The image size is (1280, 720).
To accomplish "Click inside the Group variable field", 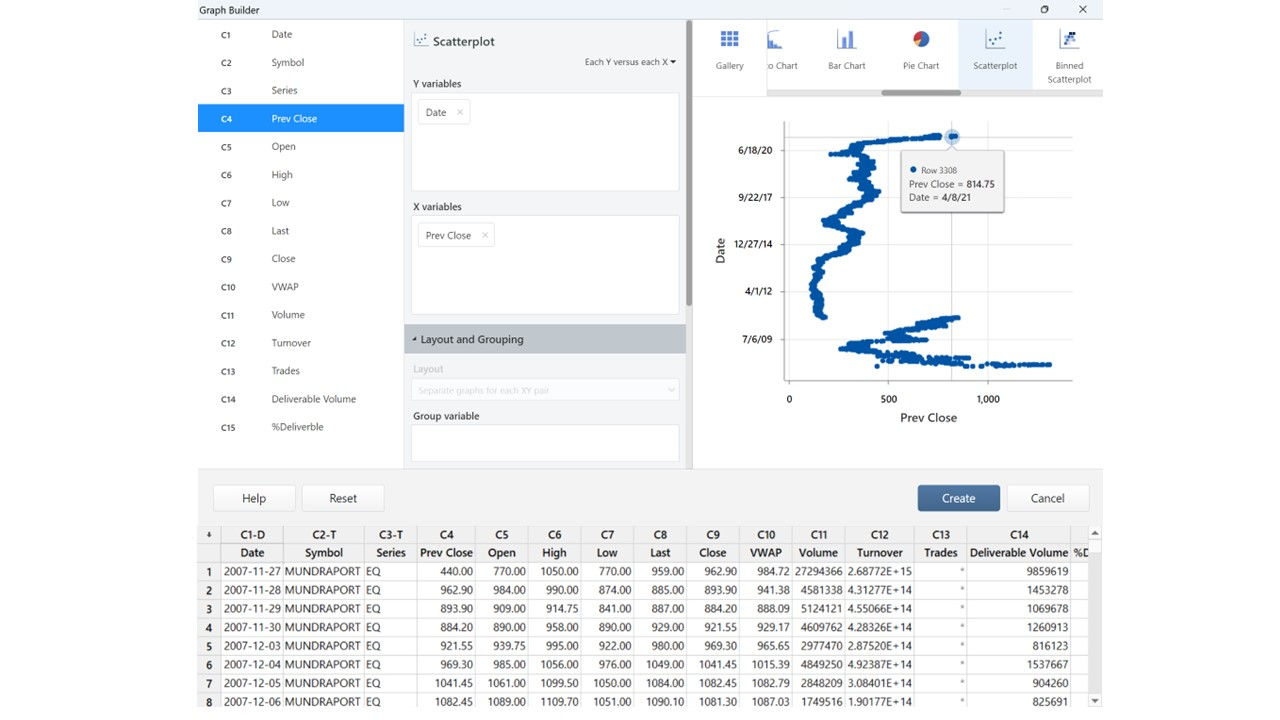I will [x=544, y=441].
